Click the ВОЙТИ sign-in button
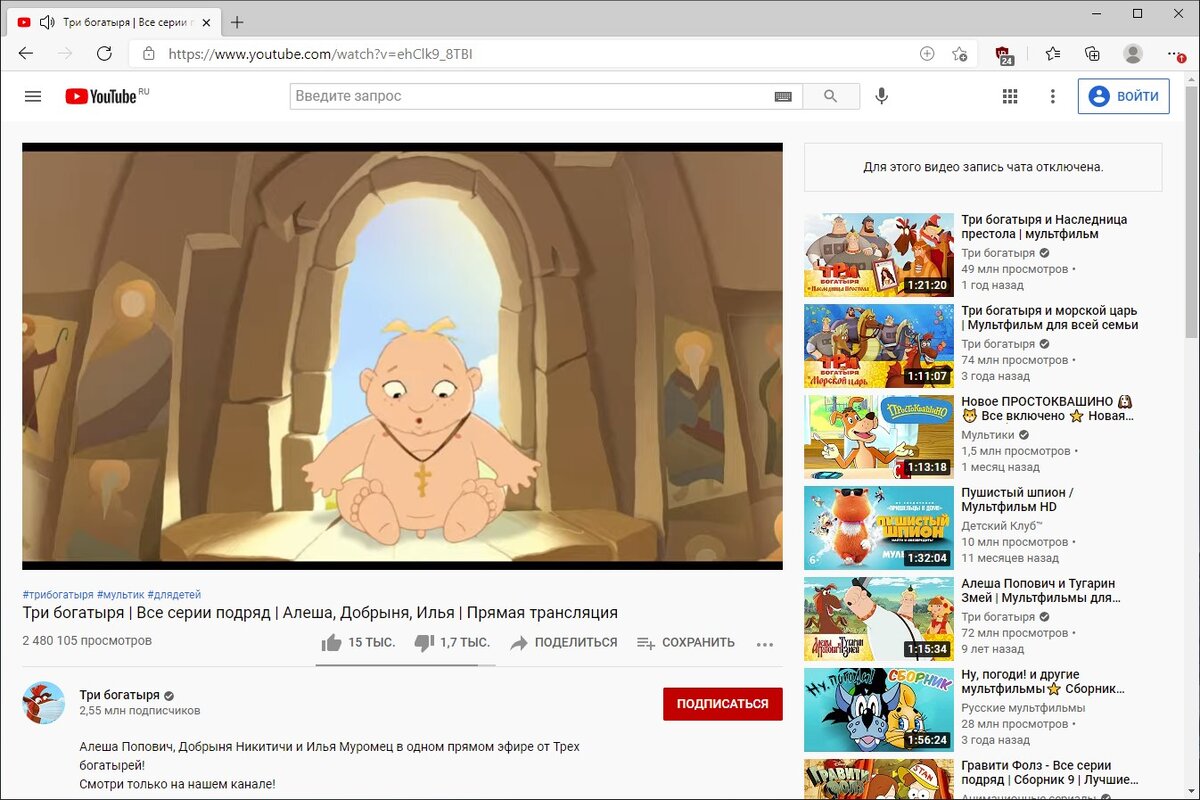 click(x=1124, y=96)
